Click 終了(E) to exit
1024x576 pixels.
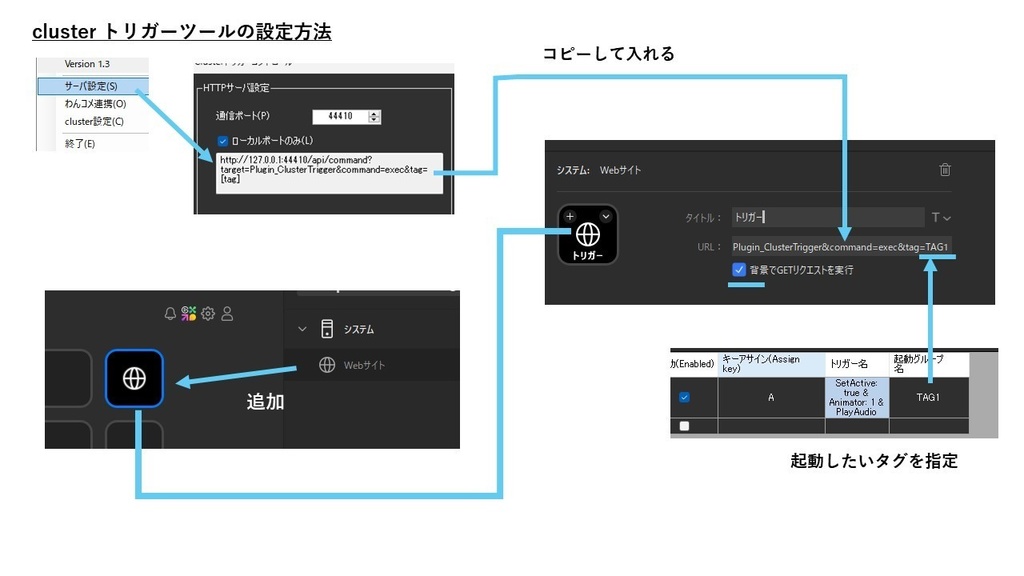click(x=79, y=142)
